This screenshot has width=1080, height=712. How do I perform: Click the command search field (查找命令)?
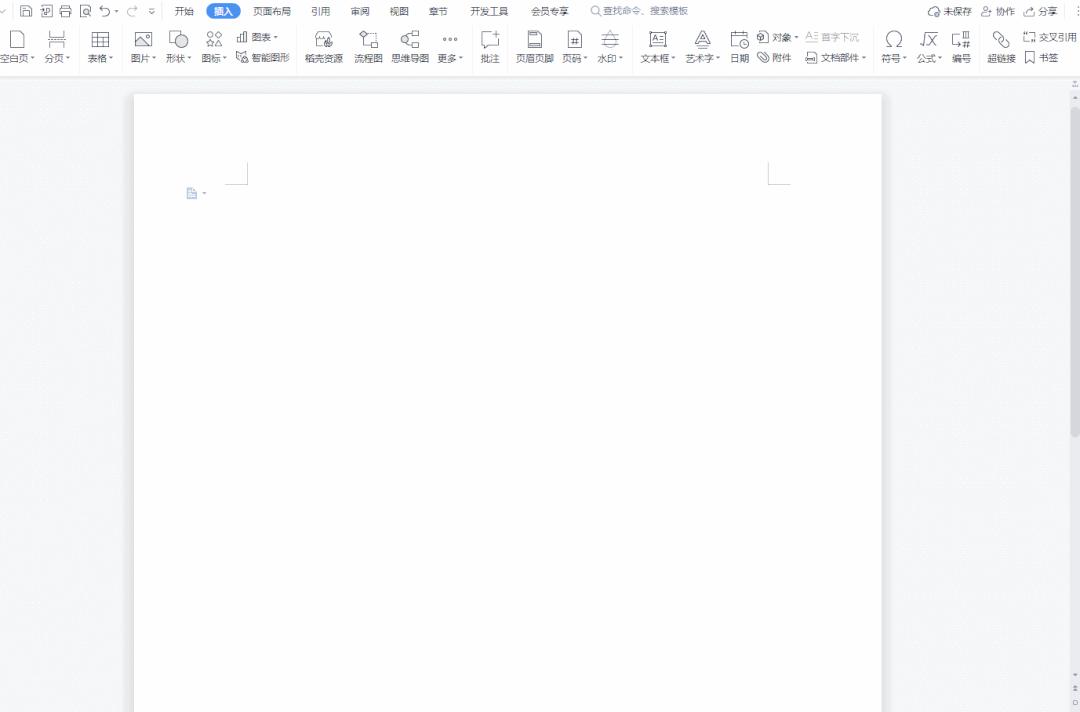click(x=639, y=11)
